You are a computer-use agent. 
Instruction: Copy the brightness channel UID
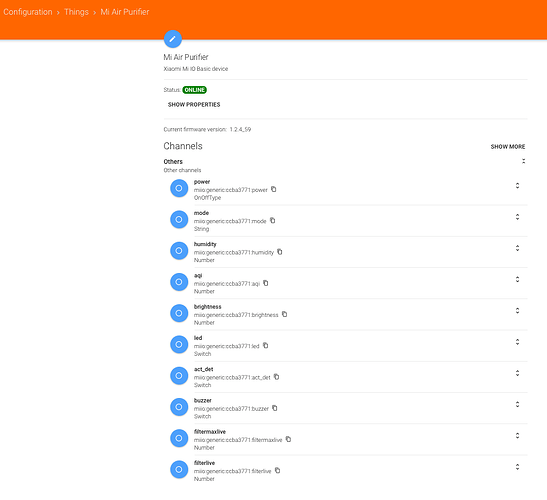285,314
